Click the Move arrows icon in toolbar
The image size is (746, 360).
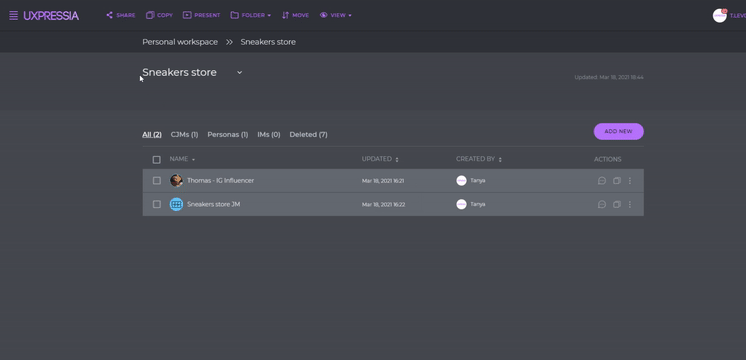[285, 15]
